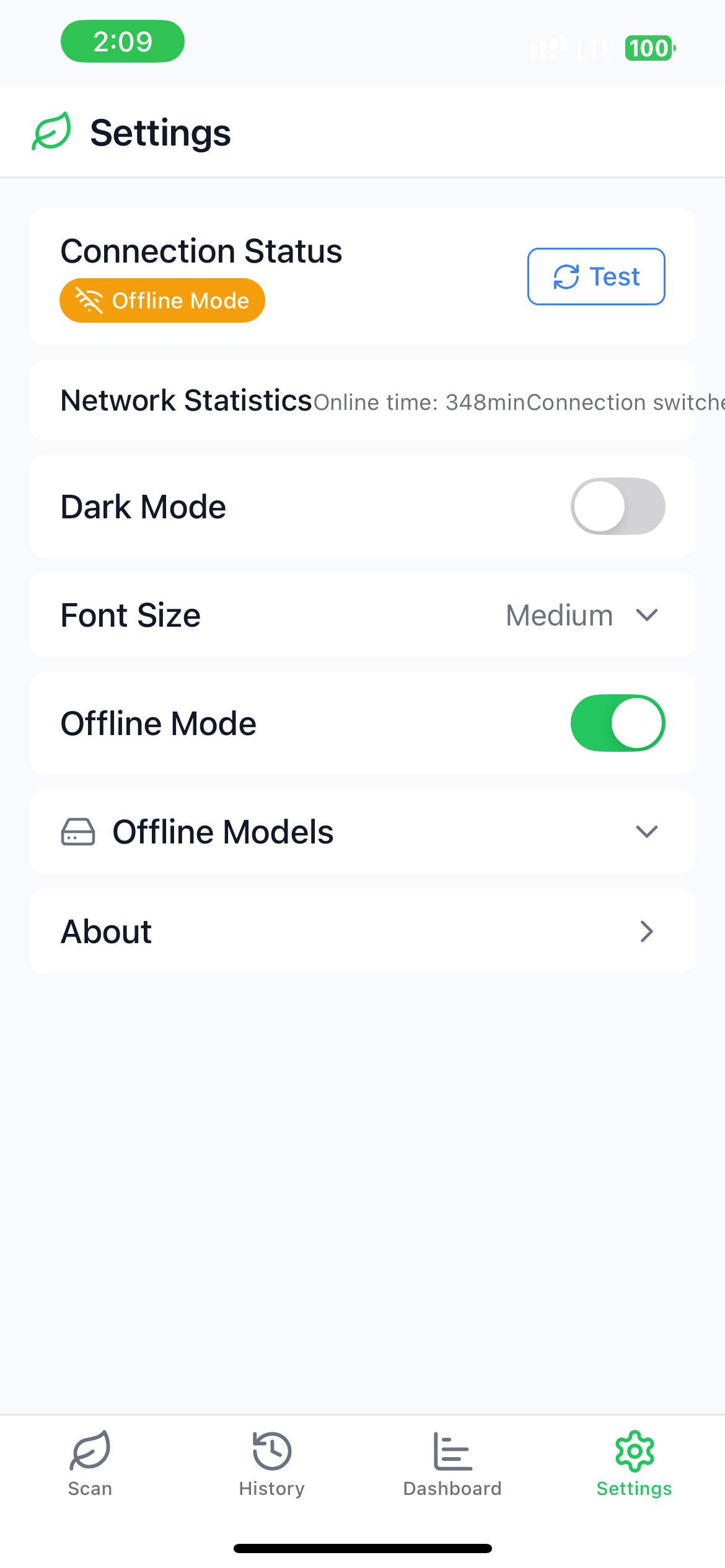Tap the History clock icon
Image resolution: width=725 pixels, height=1568 pixels.
(x=271, y=1450)
